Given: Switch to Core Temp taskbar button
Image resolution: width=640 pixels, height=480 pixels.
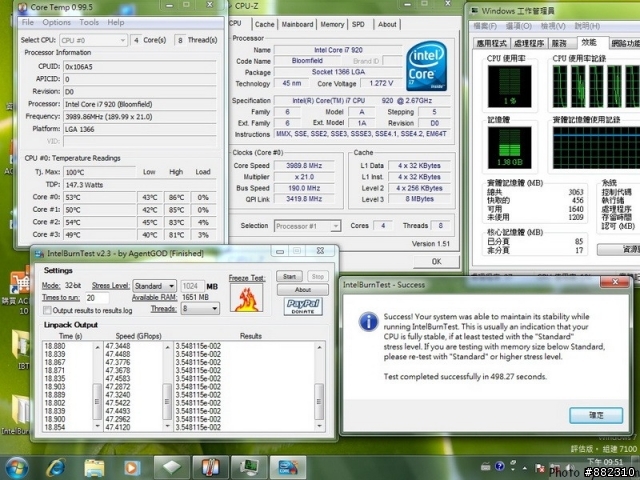Looking at the screenshot, I should (210, 467).
